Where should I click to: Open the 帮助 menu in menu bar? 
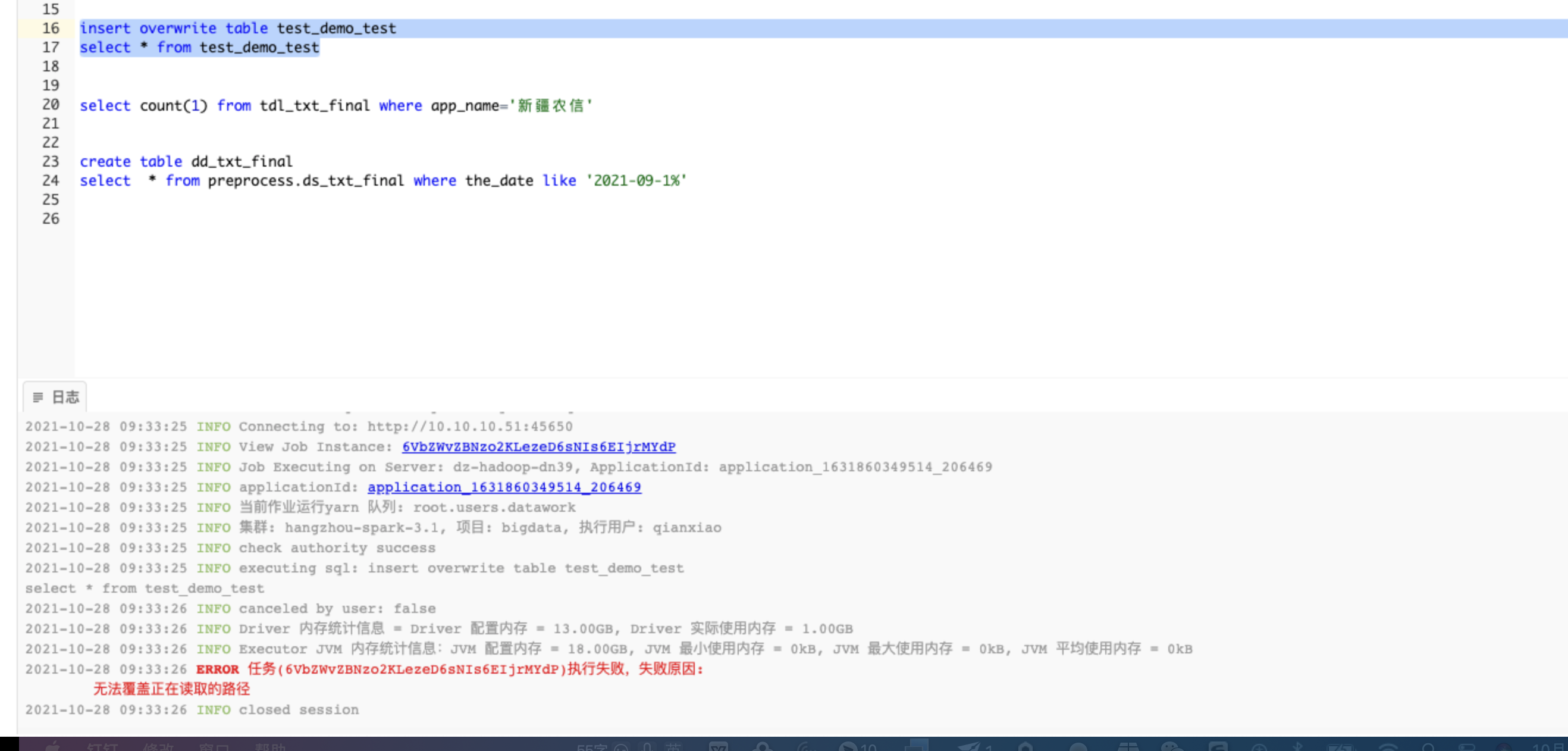[269, 747]
